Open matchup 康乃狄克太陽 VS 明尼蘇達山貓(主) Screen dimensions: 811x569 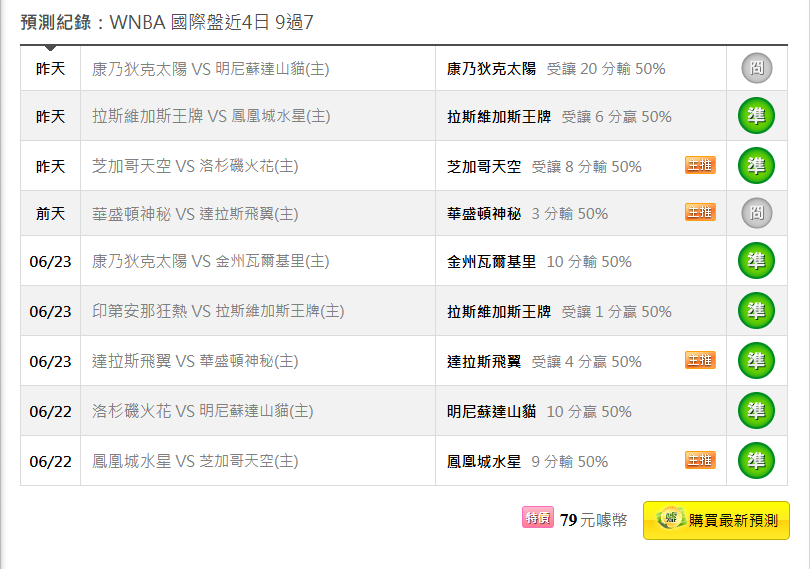[211, 69]
